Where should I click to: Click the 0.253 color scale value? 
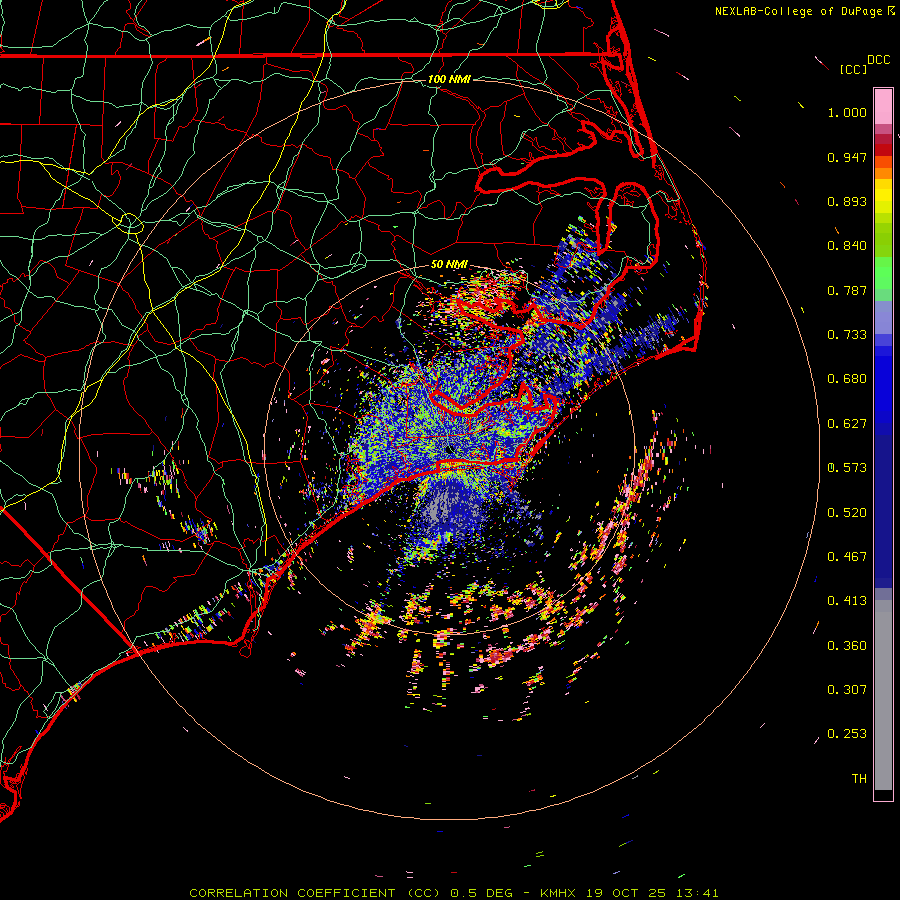pyautogui.click(x=847, y=734)
